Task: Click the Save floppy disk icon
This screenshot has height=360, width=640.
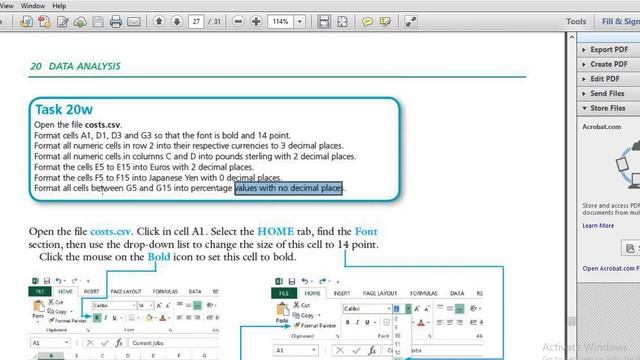Action: (98, 22)
